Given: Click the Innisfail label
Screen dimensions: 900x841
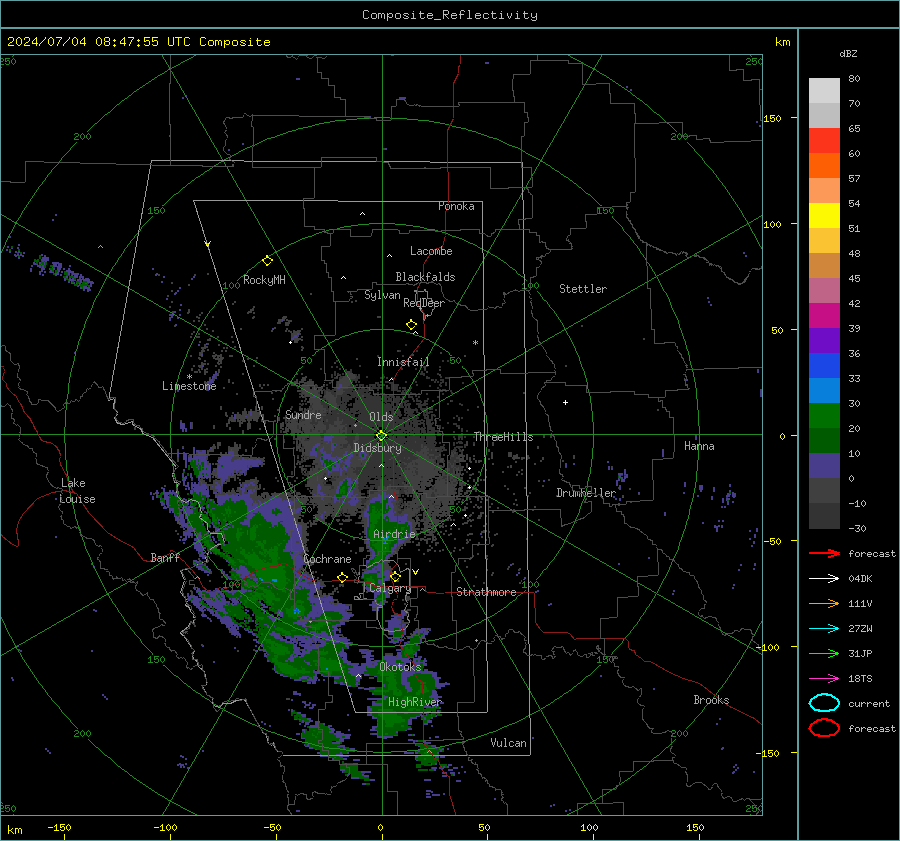Looking at the screenshot, I should coord(403,362).
